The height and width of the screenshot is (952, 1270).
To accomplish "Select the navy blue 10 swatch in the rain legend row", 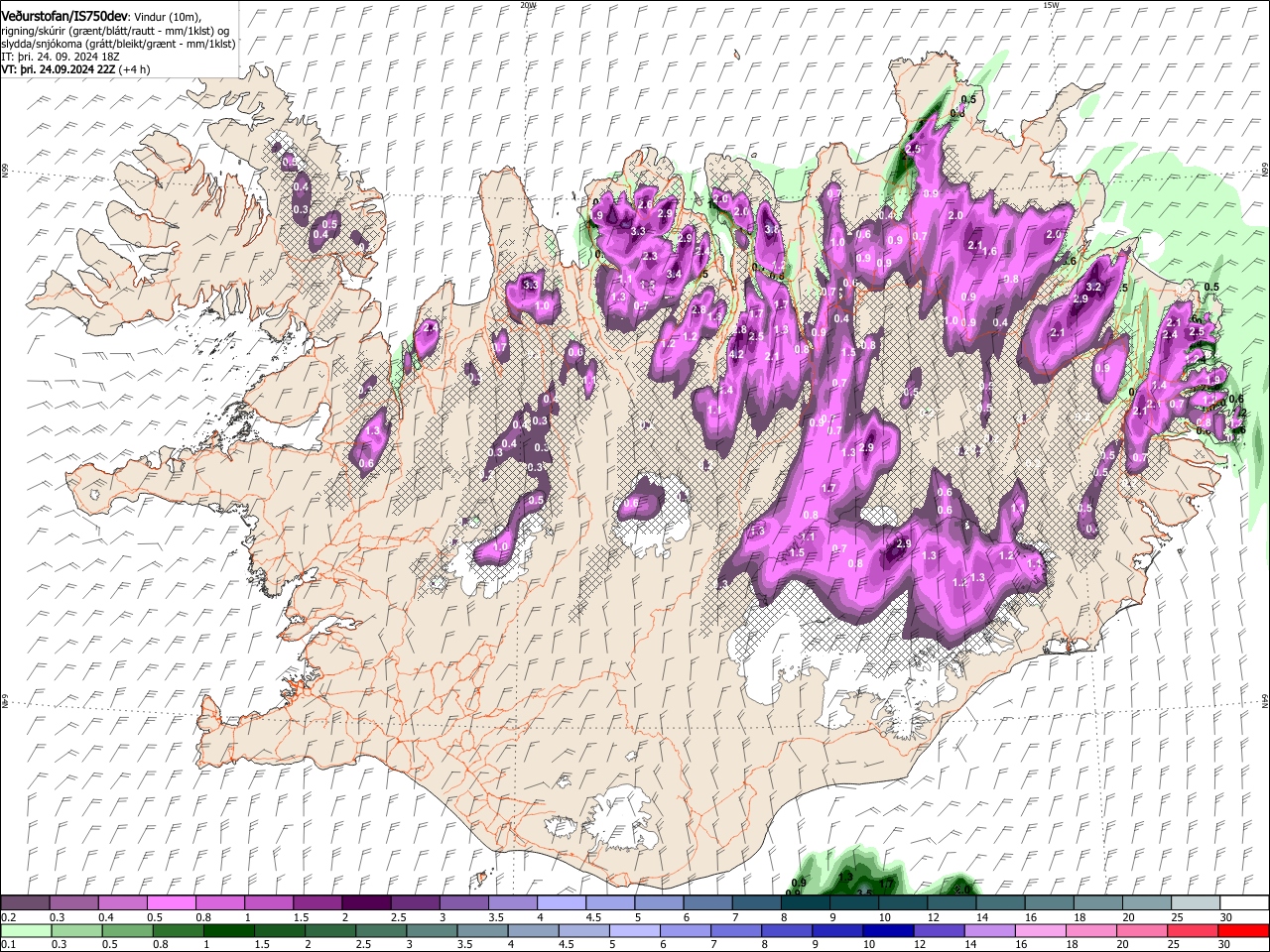I will point(886,930).
